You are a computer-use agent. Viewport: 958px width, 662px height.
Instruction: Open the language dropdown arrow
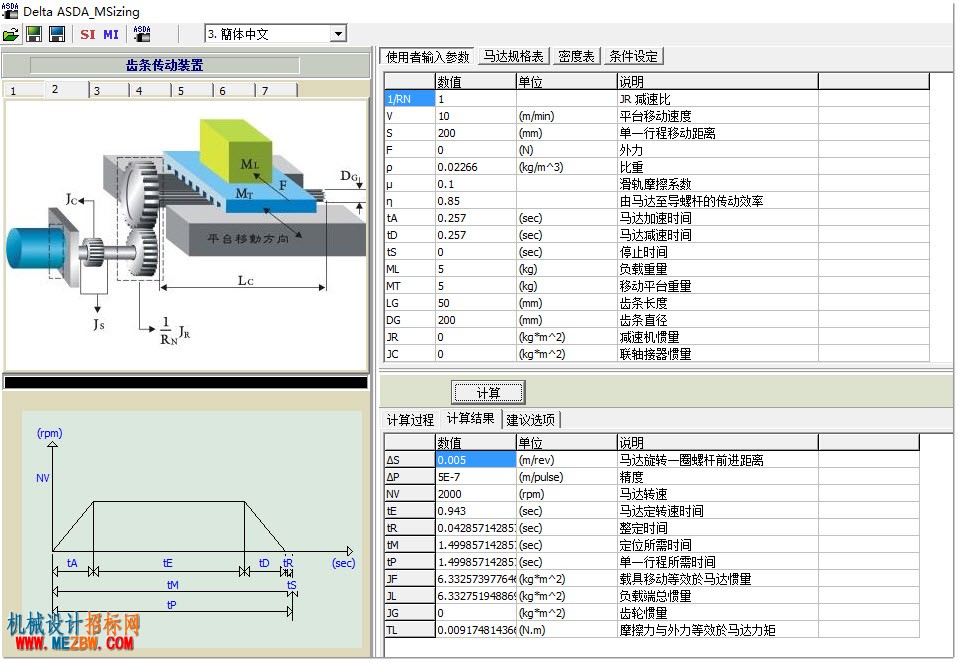point(338,34)
